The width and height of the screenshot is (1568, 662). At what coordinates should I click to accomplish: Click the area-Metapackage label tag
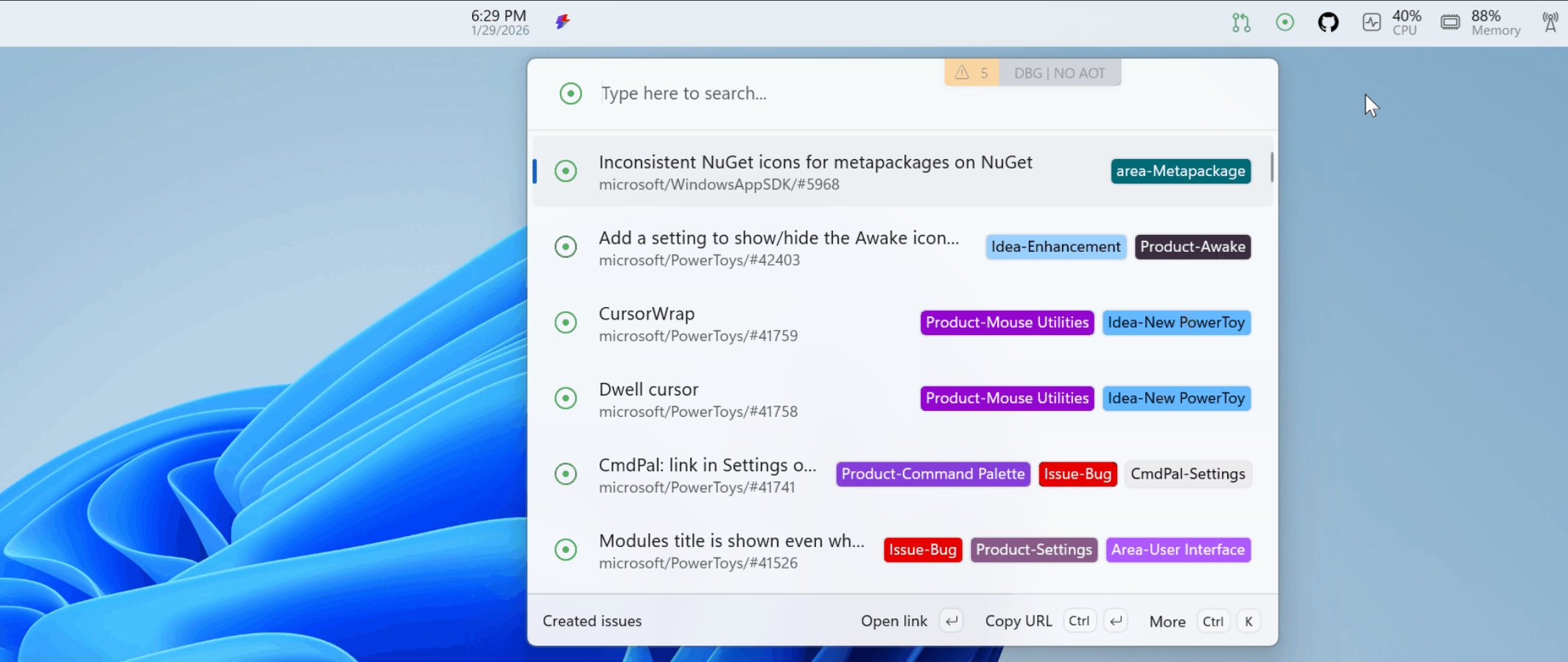pyautogui.click(x=1181, y=172)
